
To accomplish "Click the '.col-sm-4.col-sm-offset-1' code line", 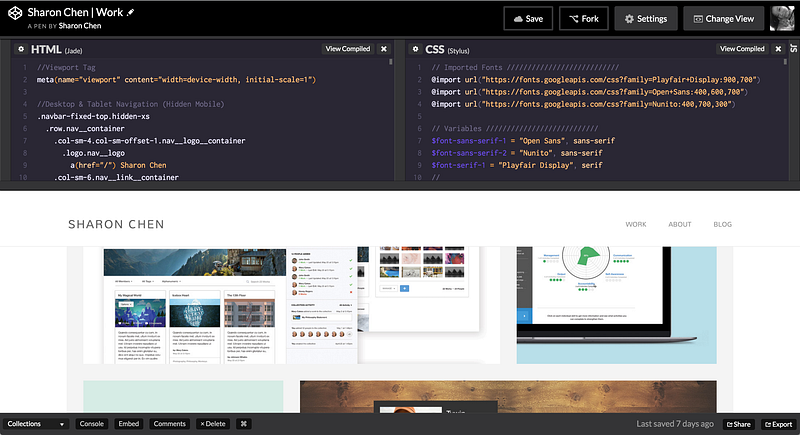I will 149,141.
